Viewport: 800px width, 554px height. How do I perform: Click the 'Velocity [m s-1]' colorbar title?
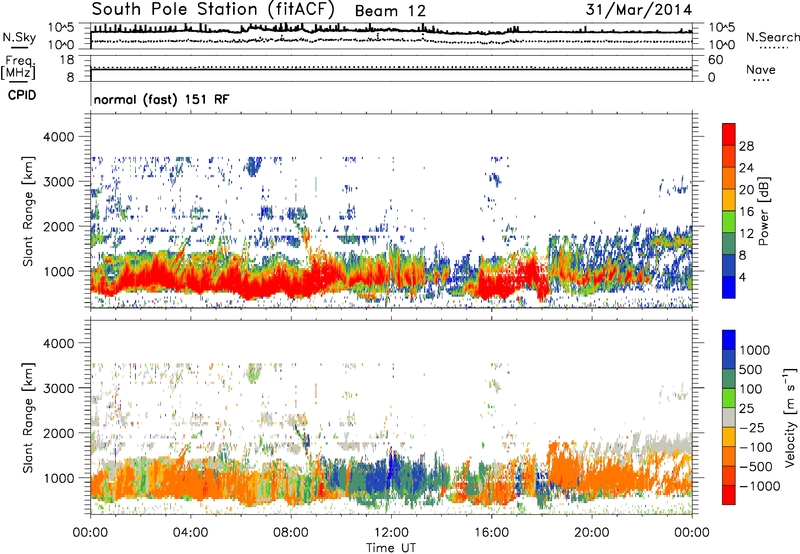click(790, 418)
